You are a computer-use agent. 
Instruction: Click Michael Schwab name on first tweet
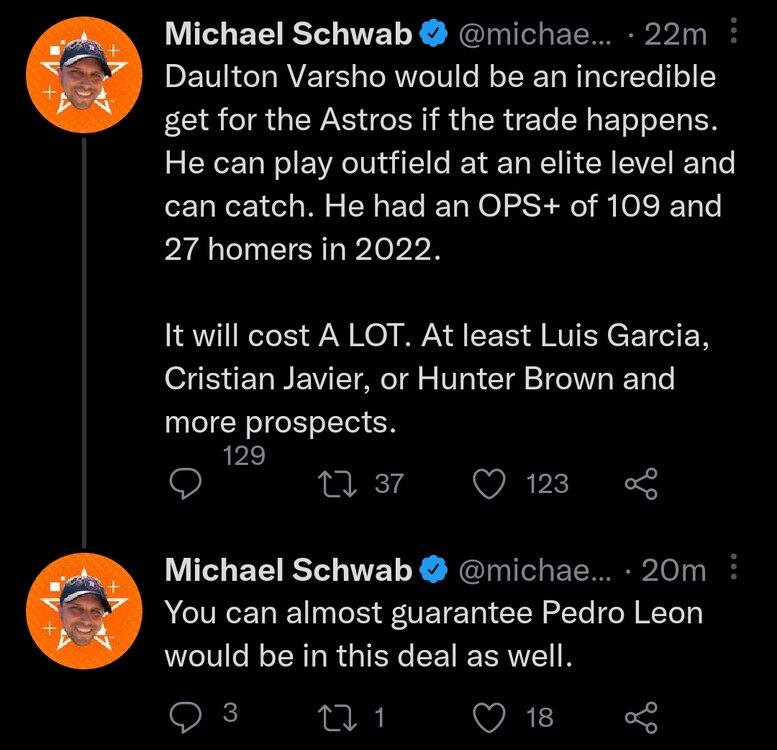287,35
